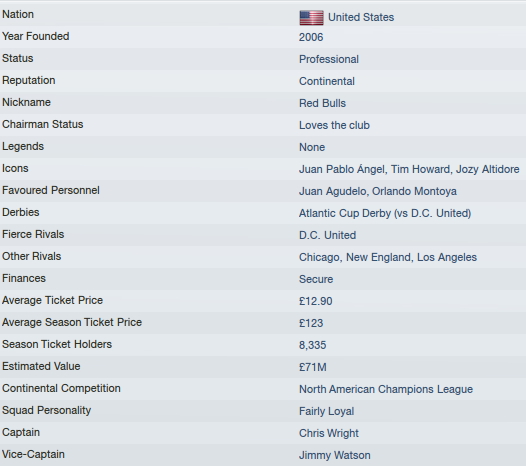This screenshot has height=466, width=526.
Task: Open Chicago from Other Rivals
Action: click(320, 257)
